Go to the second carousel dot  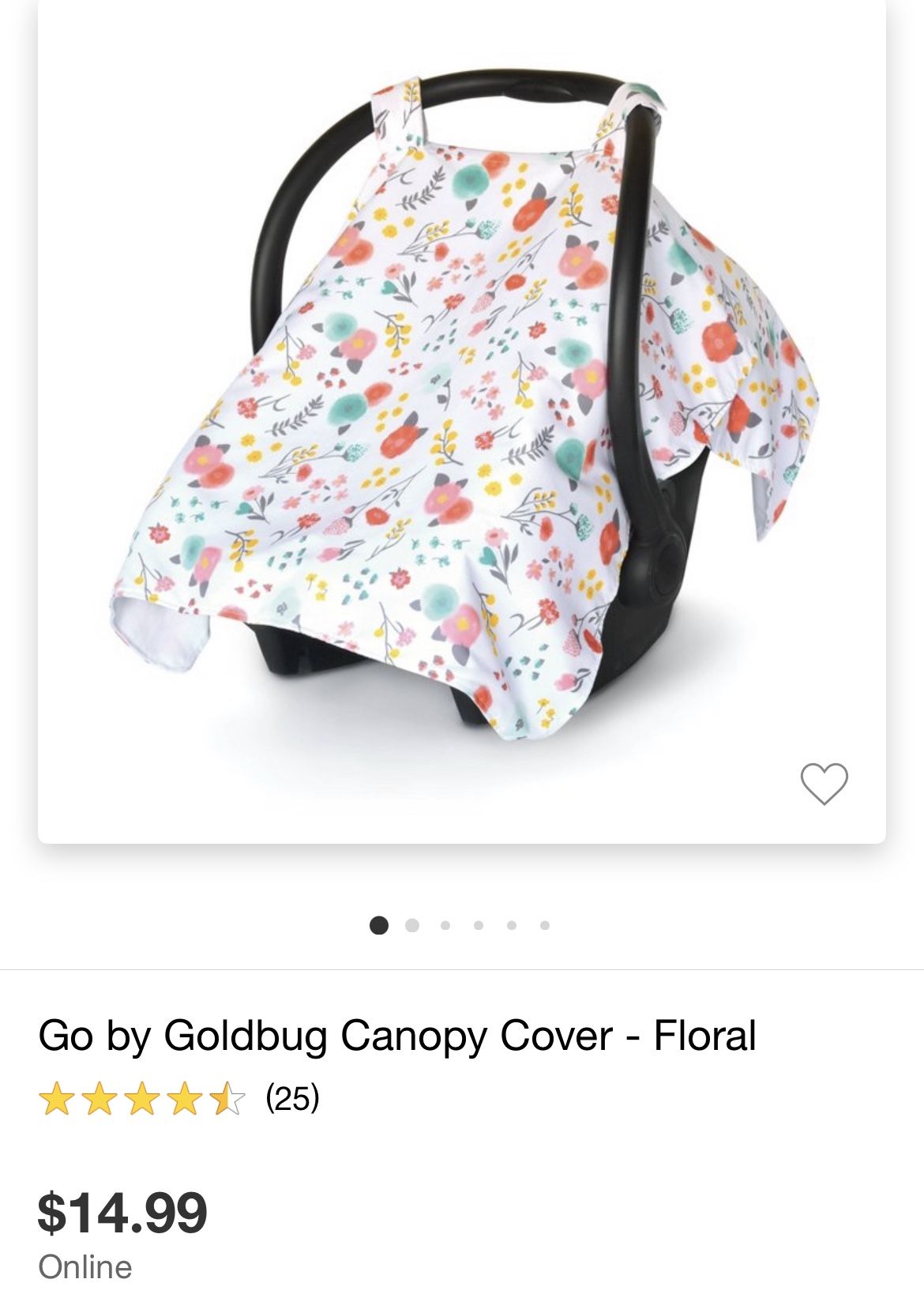pyautogui.click(x=412, y=925)
